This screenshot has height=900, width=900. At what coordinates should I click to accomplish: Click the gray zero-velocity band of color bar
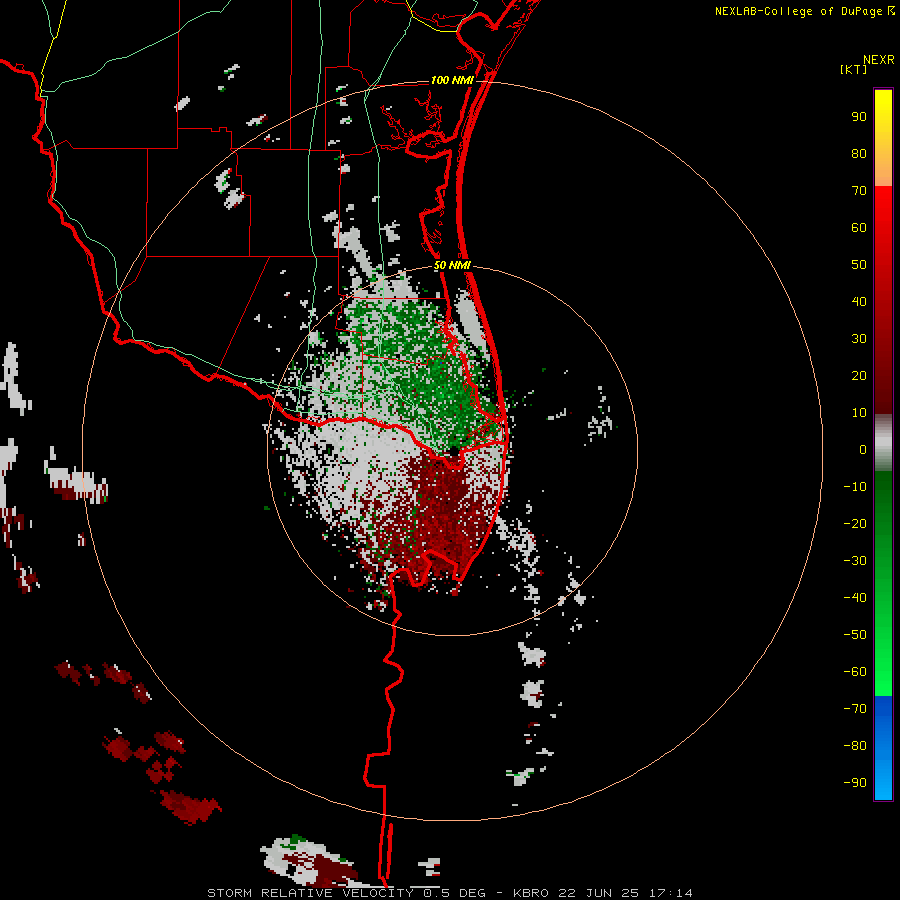[x=883, y=443]
